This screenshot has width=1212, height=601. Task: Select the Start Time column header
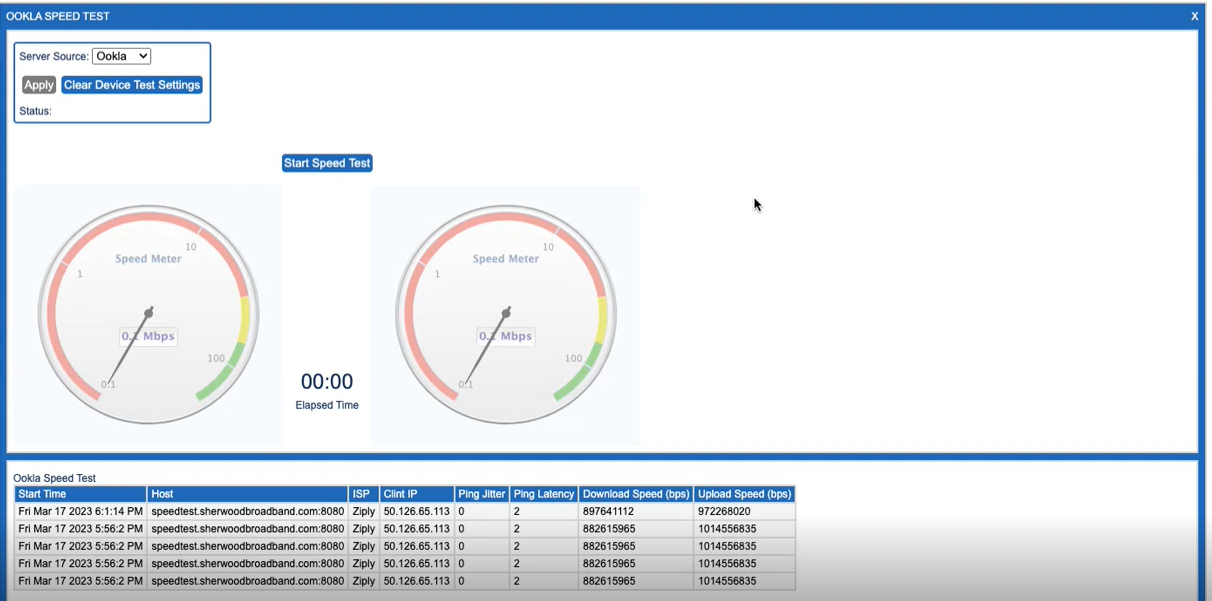81,494
